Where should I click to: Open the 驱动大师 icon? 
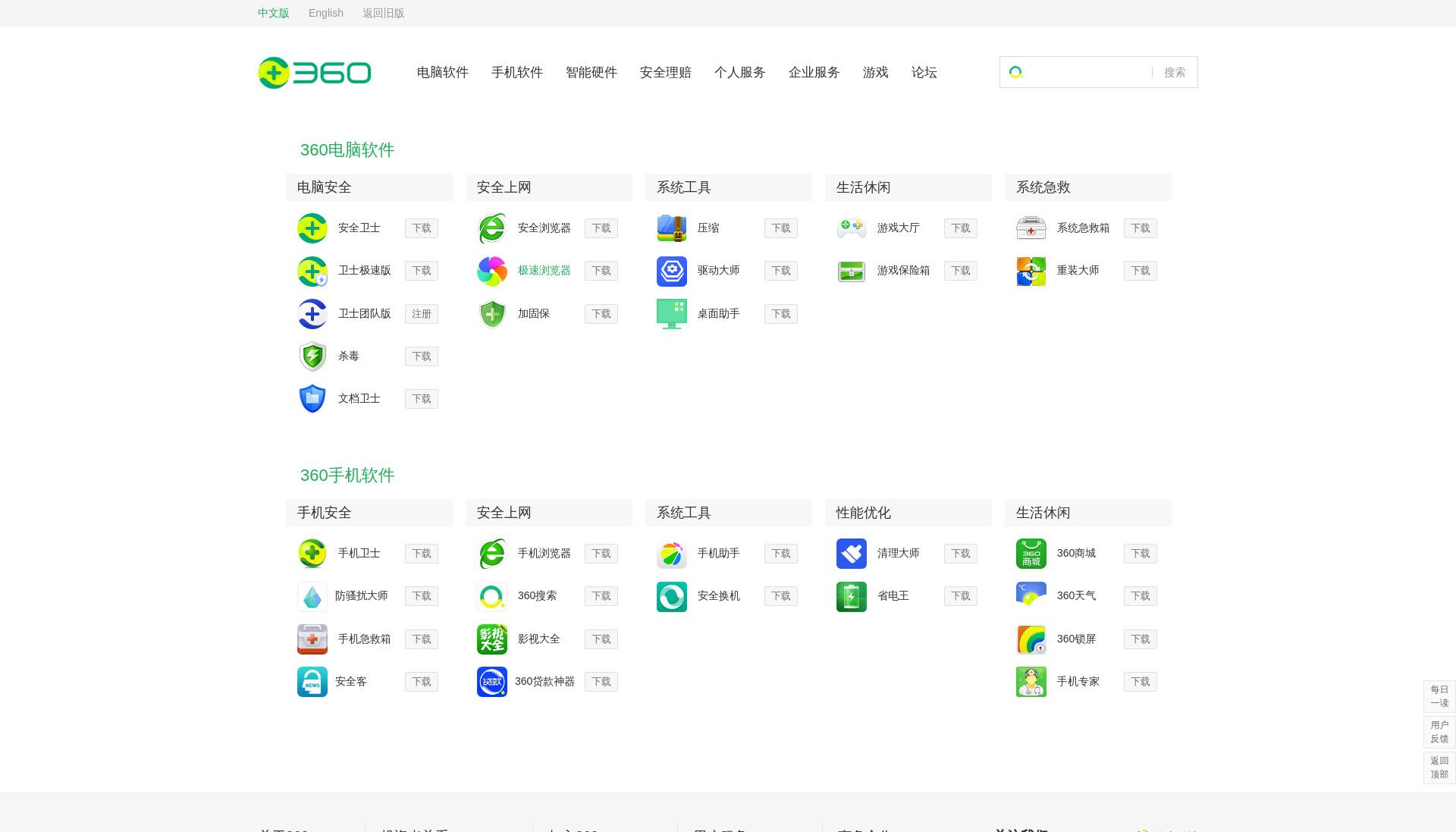(672, 271)
